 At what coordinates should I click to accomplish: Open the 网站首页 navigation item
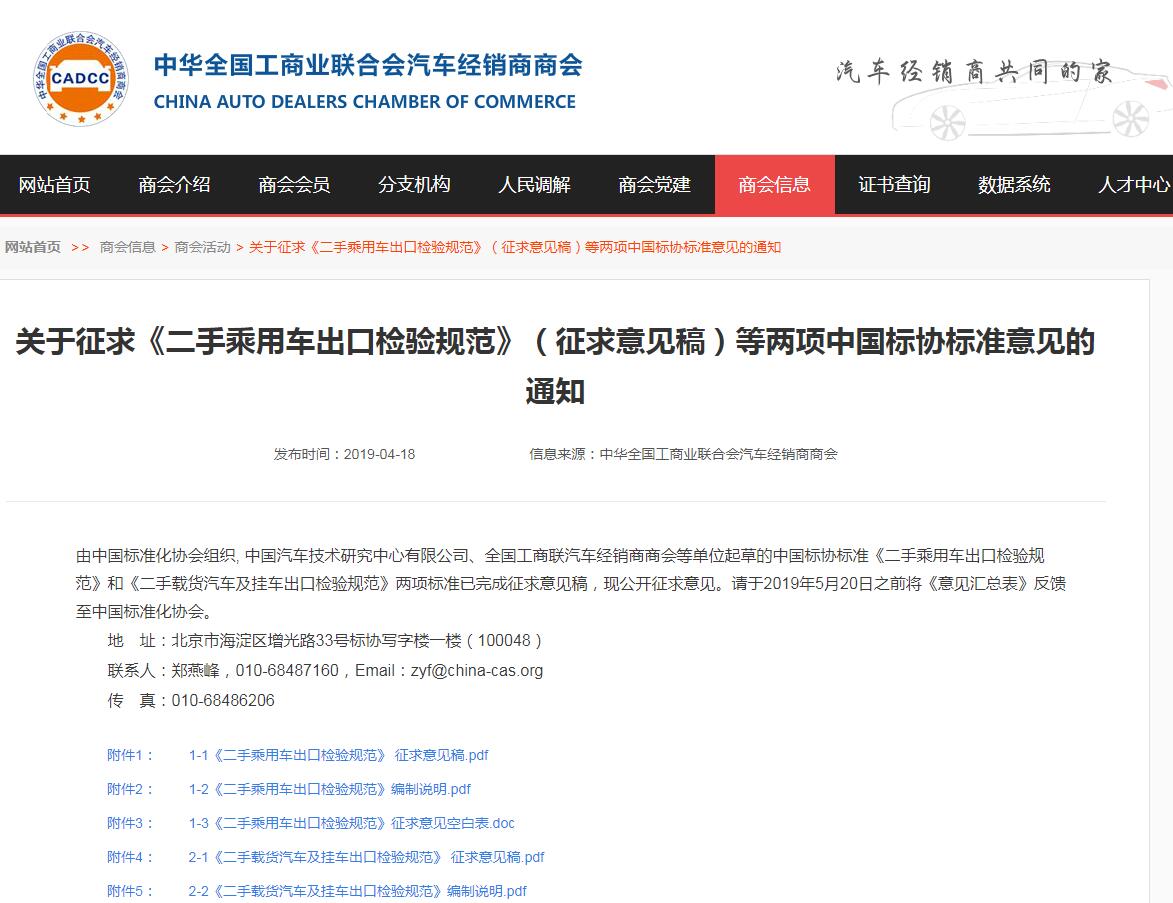(x=55, y=185)
